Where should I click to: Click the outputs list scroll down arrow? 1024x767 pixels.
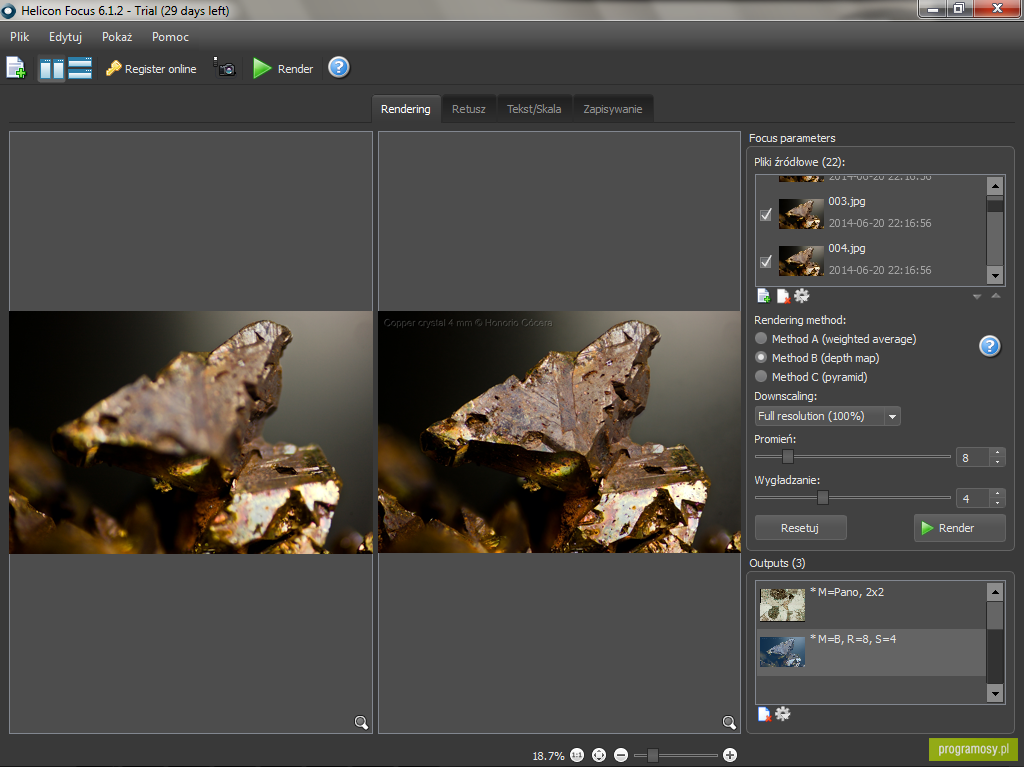pyautogui.click(x=995, y=694)
